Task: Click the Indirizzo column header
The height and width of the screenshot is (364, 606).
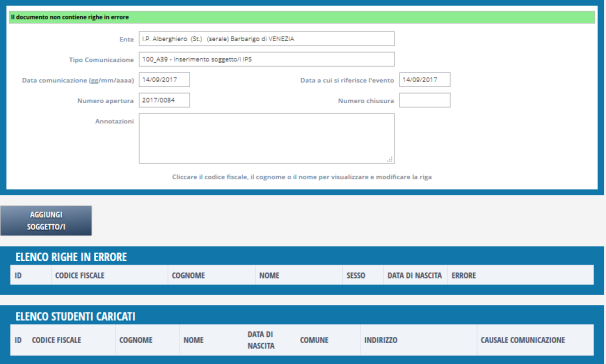Action: (380, 340)
